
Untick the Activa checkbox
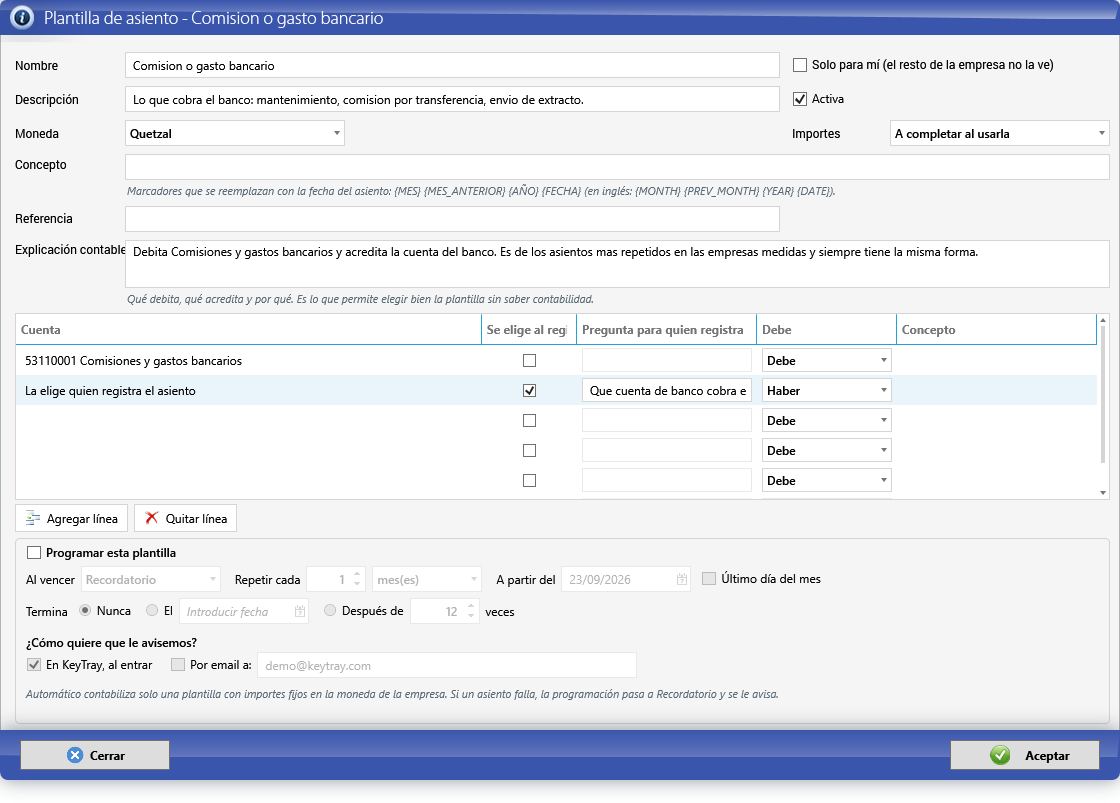(800, 99)
